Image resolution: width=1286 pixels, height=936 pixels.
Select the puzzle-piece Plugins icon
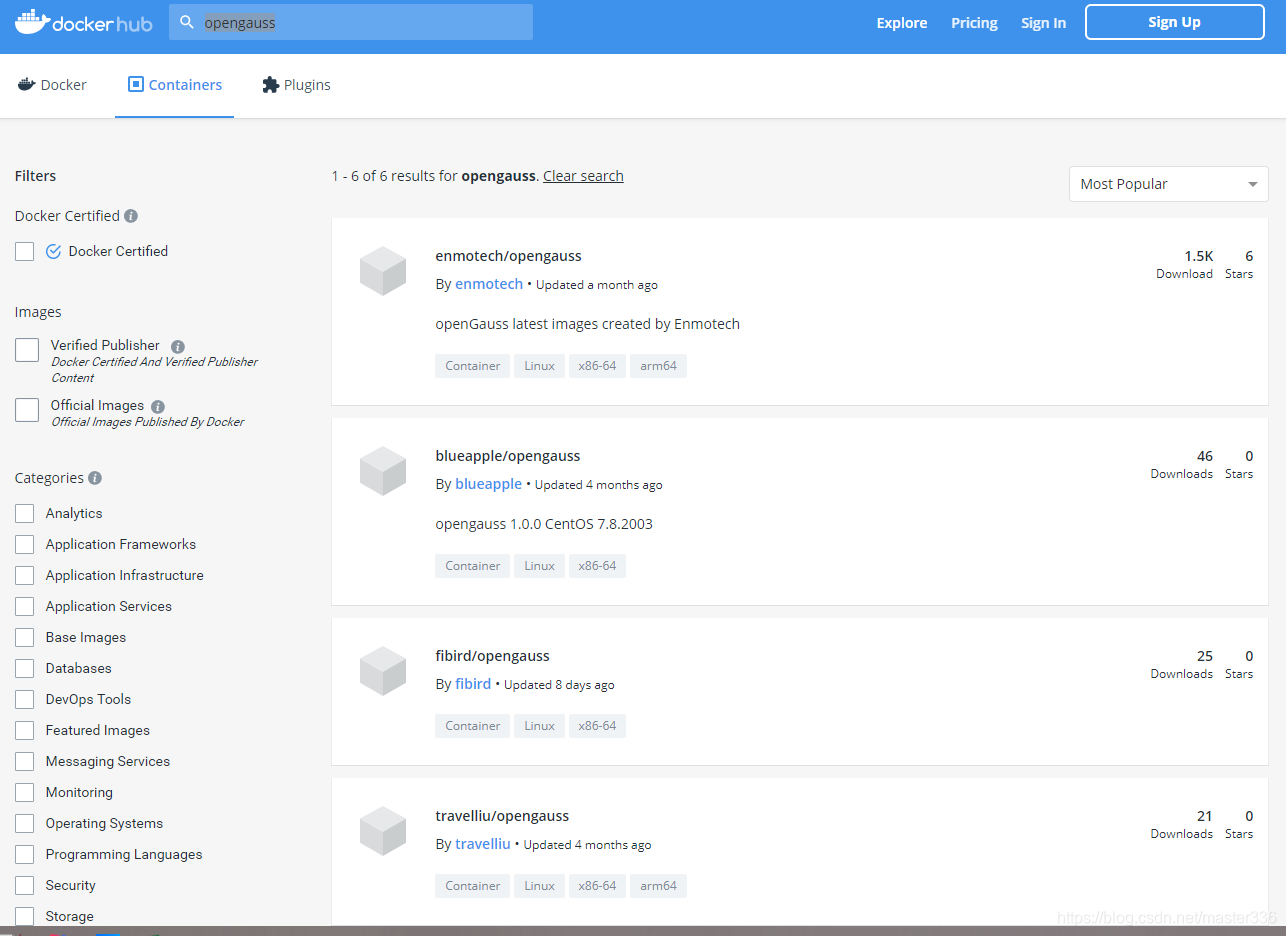pyautogui.click(x=269, y=85)
